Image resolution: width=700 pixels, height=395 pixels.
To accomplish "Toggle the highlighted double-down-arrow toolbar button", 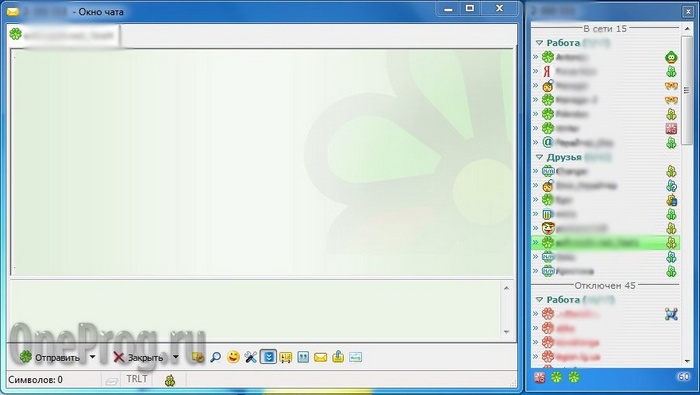I will tap(268, 357).
